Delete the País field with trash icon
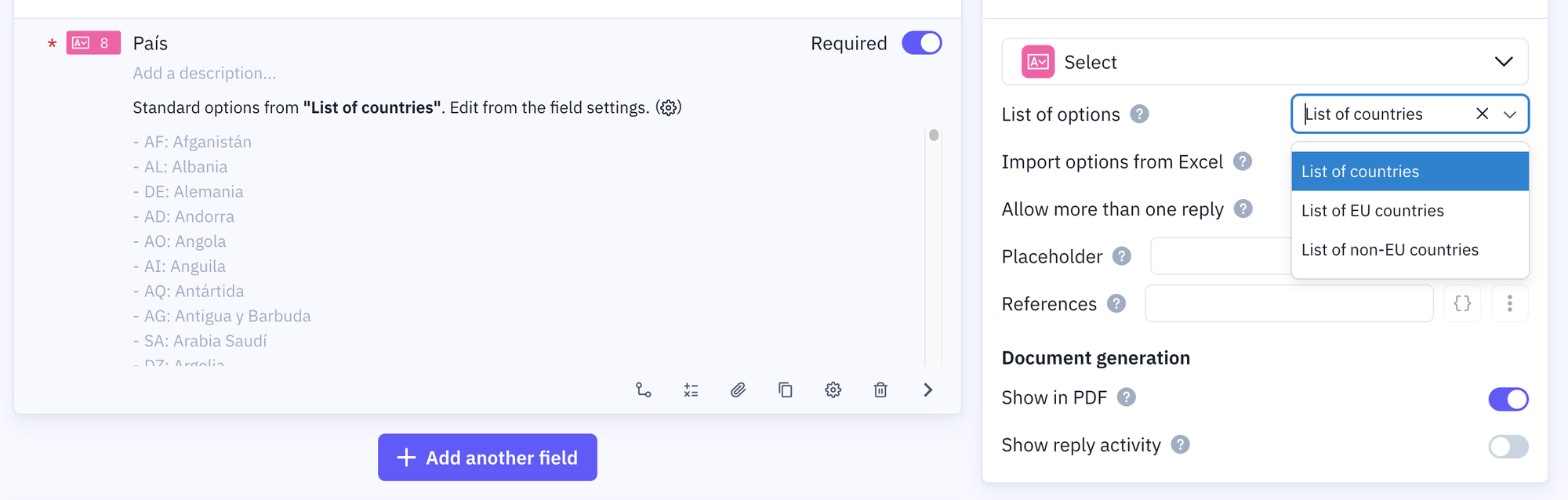Image resolution: width=1568 pixels, height=500 pixels. [880, 389]
